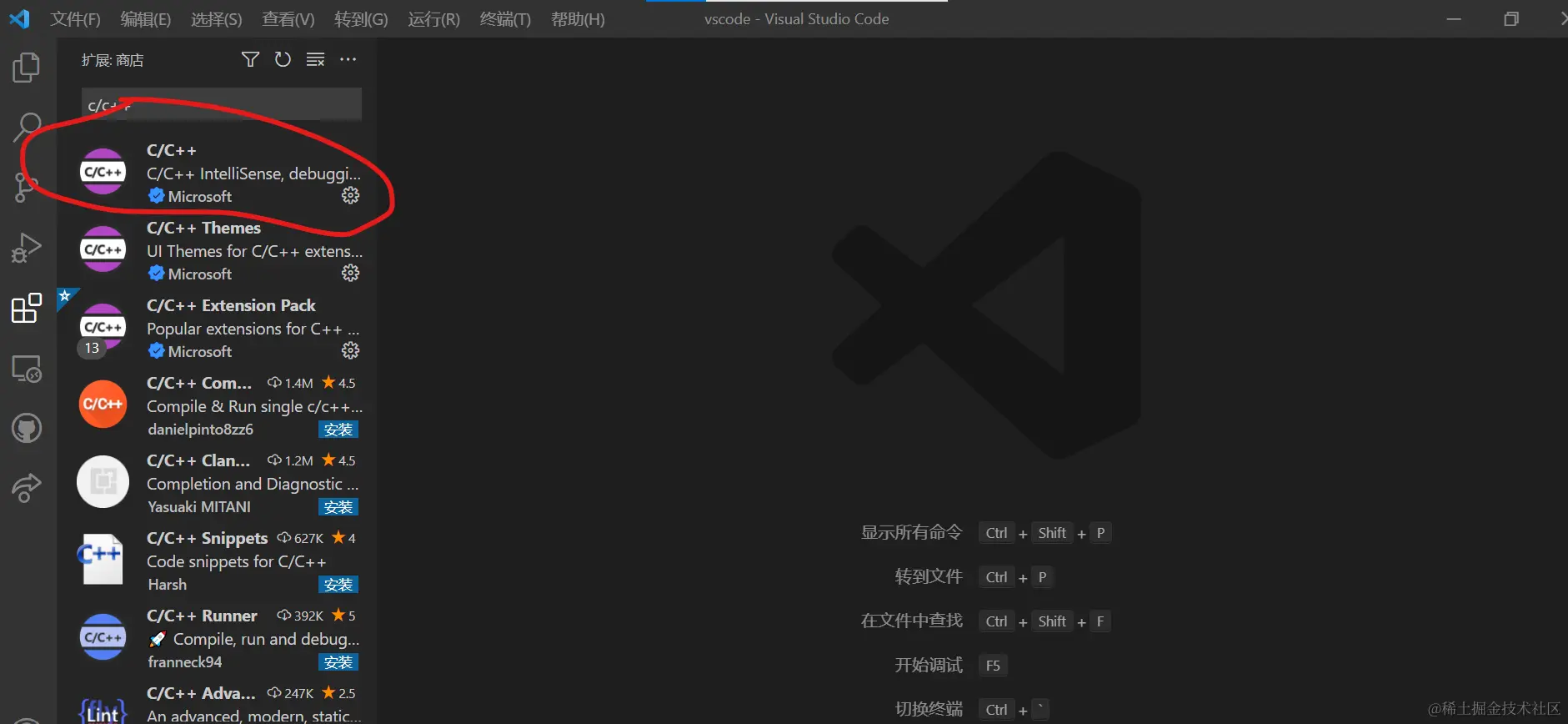
Task: Open manage gear for C/C++ Themes
Action: coord(351,273)
